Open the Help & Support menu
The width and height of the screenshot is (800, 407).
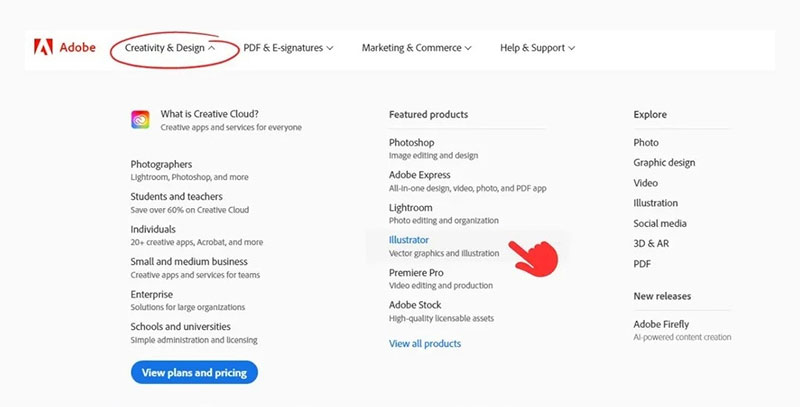tap(537, 48)
